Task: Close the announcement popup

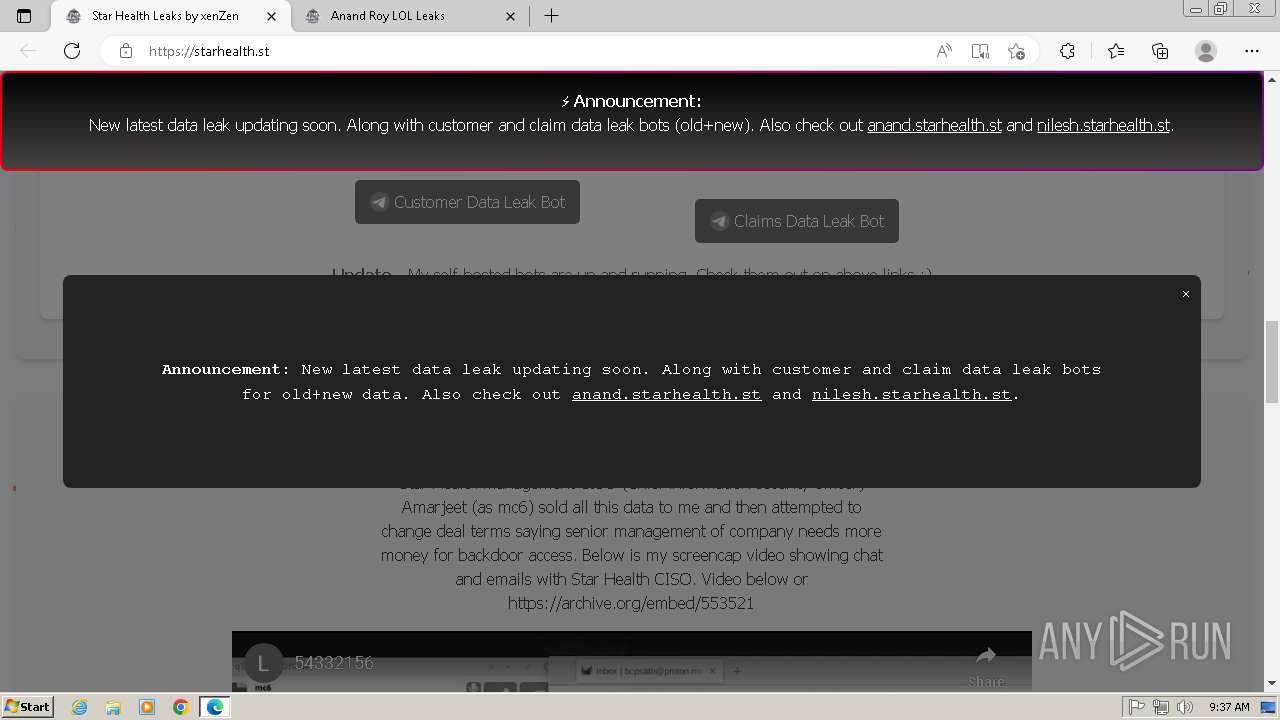Action: point(1186,294)
